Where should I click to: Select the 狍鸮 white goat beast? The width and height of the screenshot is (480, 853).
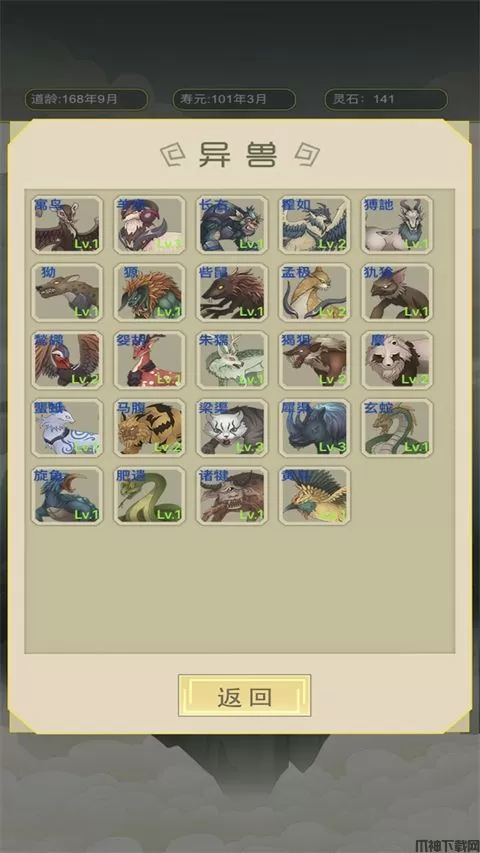point(397,225)
